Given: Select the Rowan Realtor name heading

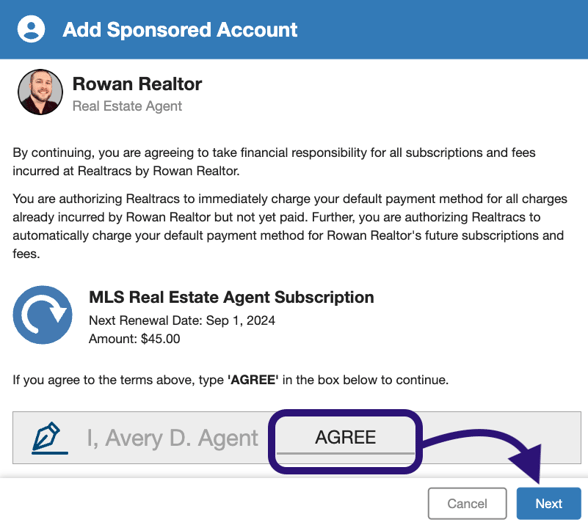Looking at the screenshot, I should [137, 84].
